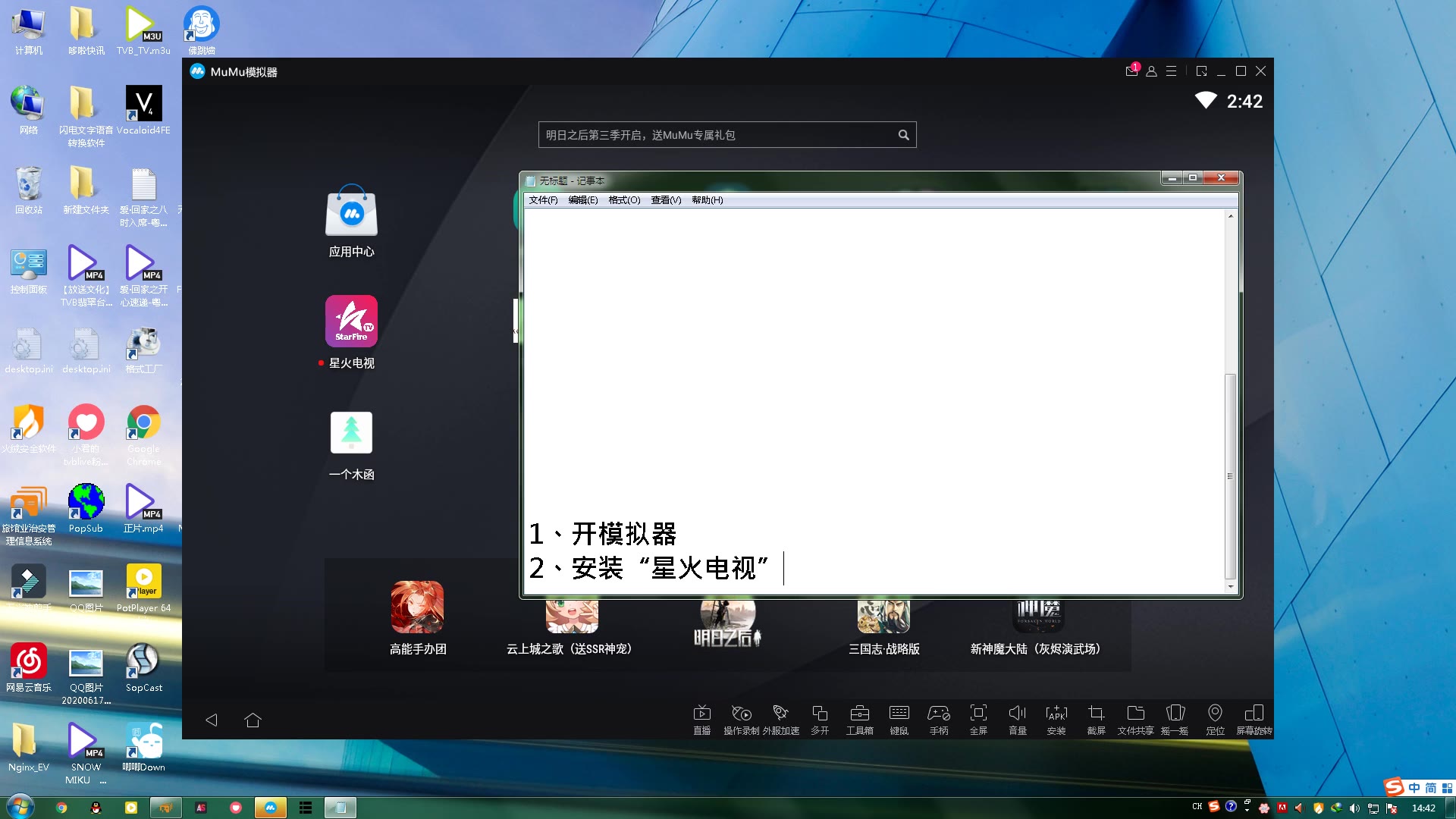The image size is (1456, 819).
Task: Open PopSub desktop shortcut
Action: point(86,508)
